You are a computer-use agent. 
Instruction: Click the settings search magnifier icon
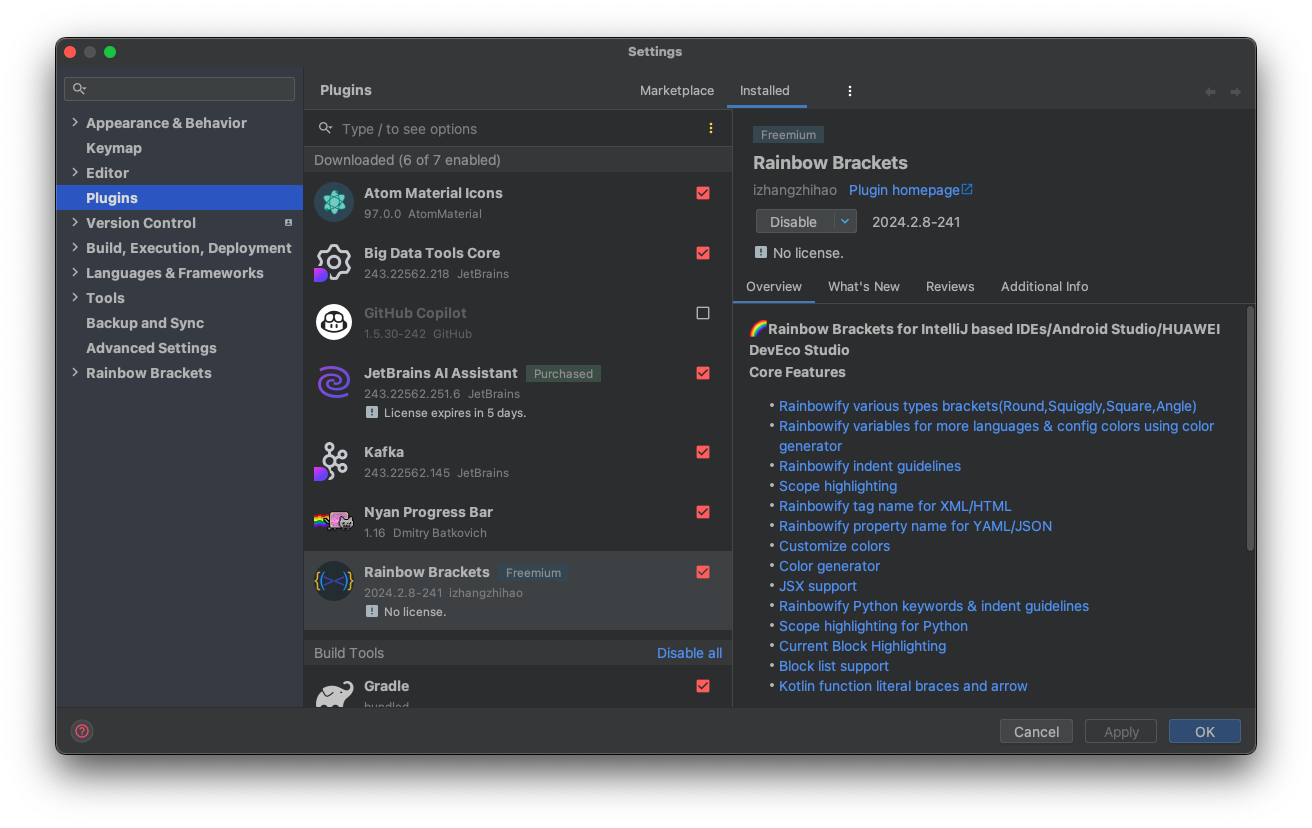(80, 89)
